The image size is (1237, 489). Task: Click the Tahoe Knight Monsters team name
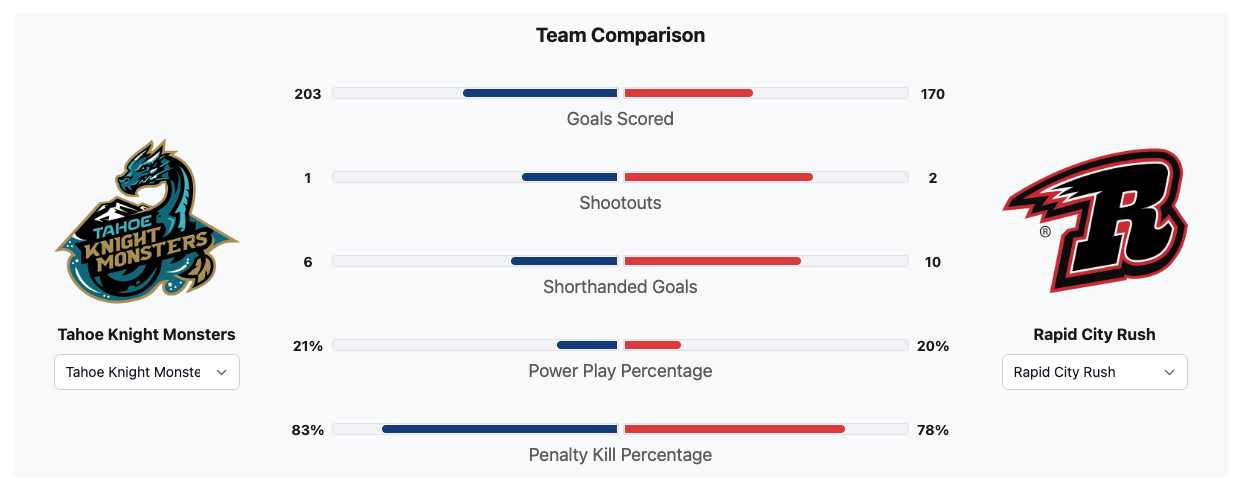147,334
